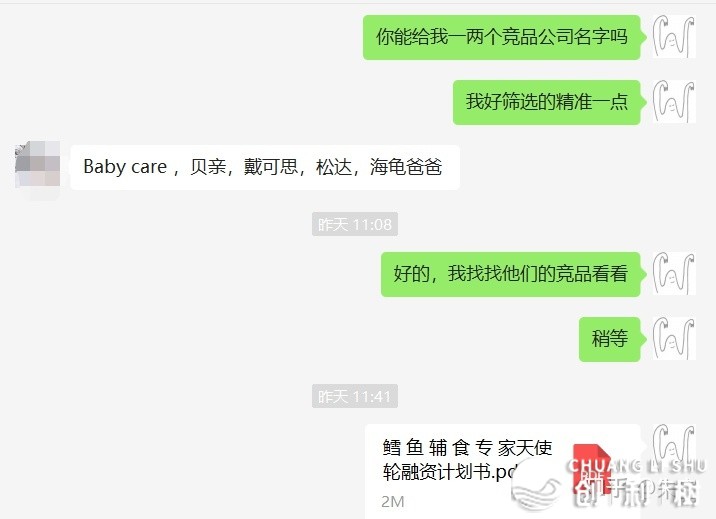
Task: Open the avatar beside the 好的，我找找他们的竞品看看 message
Action: click(674, 274)
